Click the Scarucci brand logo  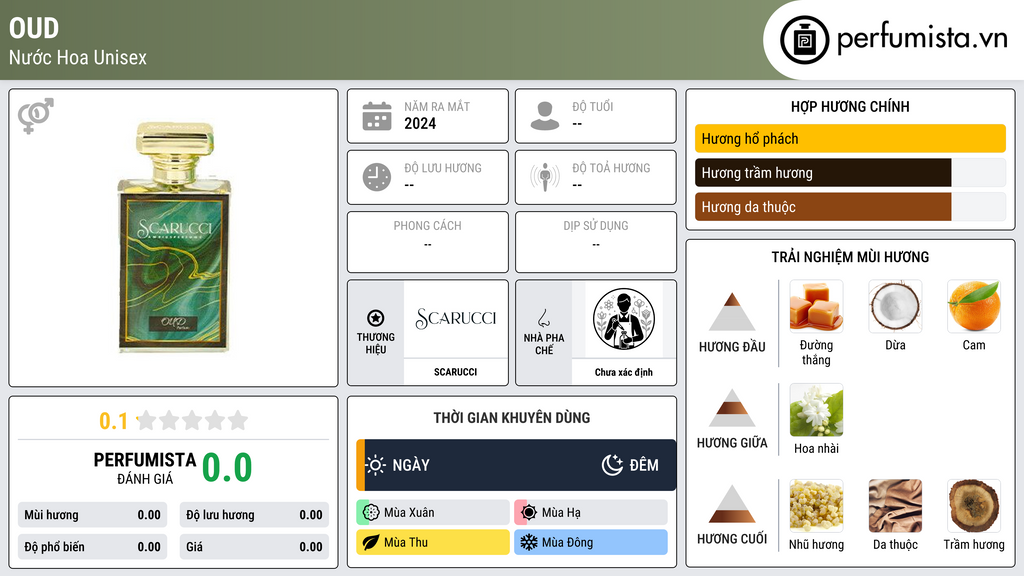[x=456, y=319]
